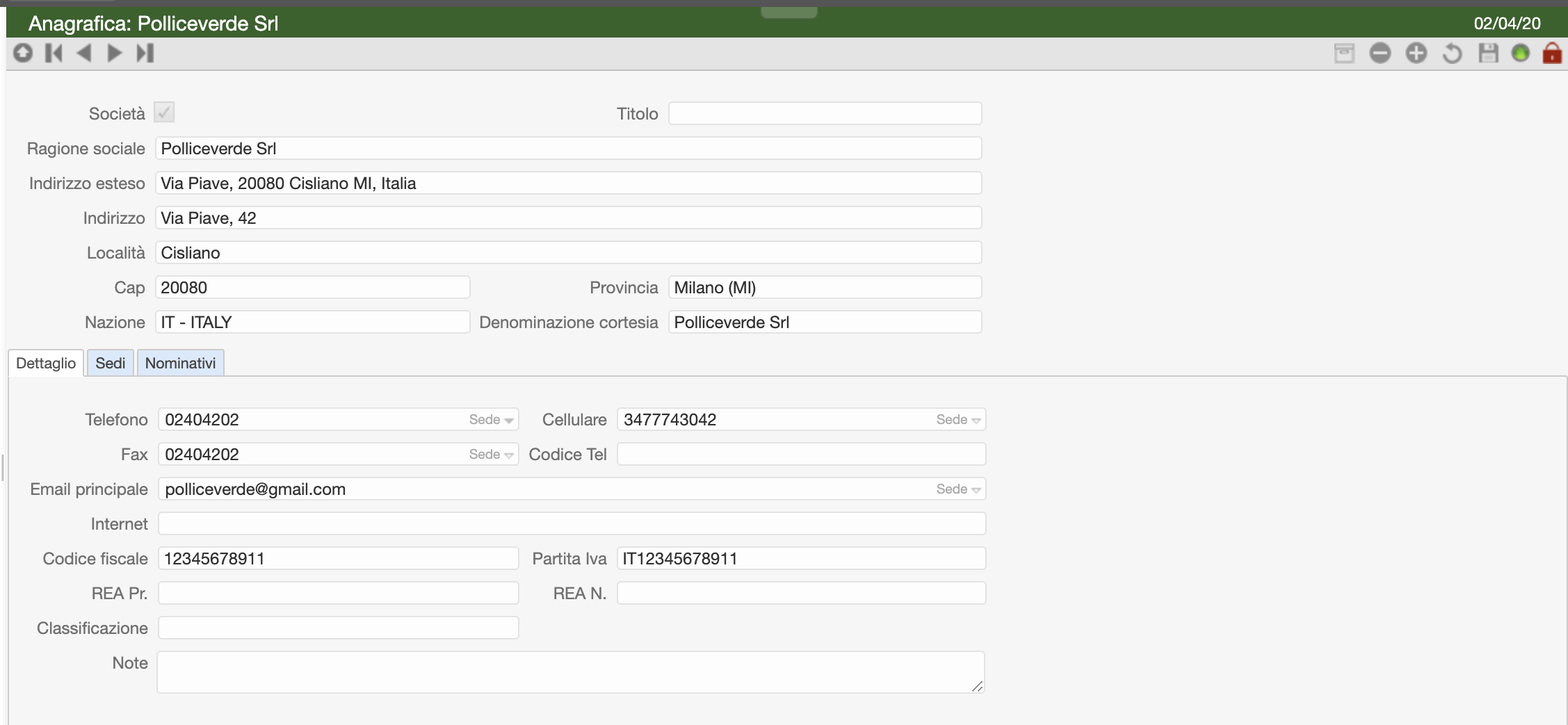The height and width of the screenshot is (725, 1568).
Task: Click the pull-down handle at top center
Action: pos(789,12)
